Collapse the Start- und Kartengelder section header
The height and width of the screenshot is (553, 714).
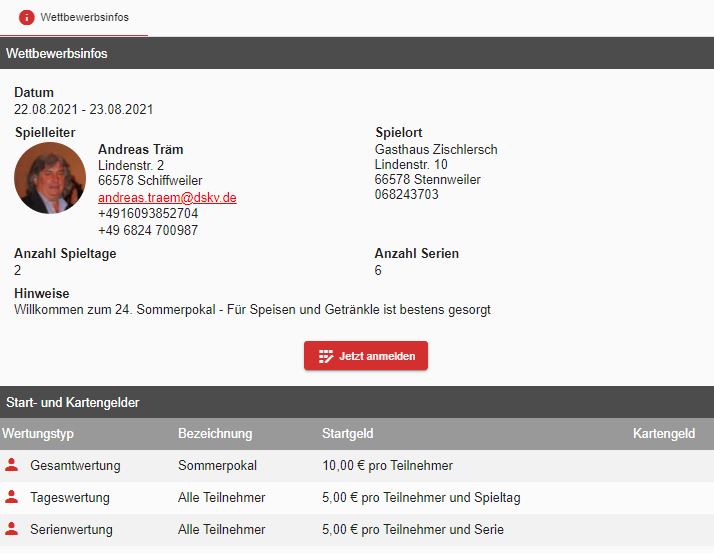(x=357, y=402)
